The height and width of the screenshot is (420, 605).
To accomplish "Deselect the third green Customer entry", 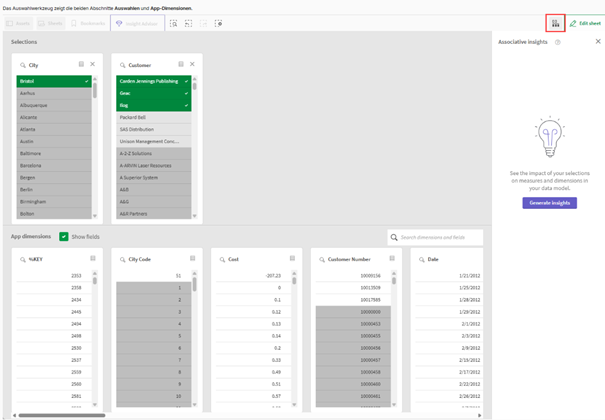I will [154, 105].
